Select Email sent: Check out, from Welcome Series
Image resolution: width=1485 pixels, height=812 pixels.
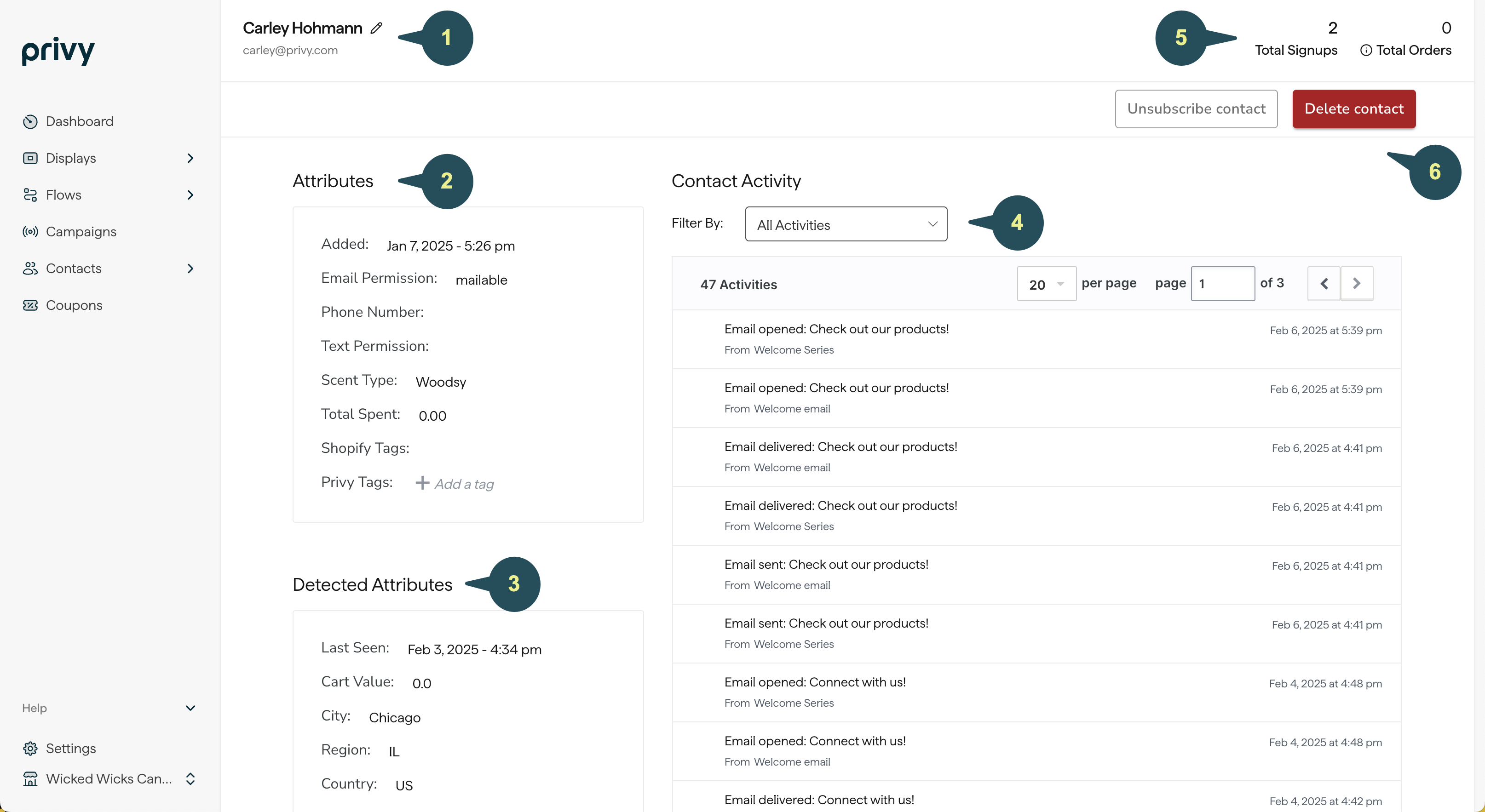pos(1036,633)
